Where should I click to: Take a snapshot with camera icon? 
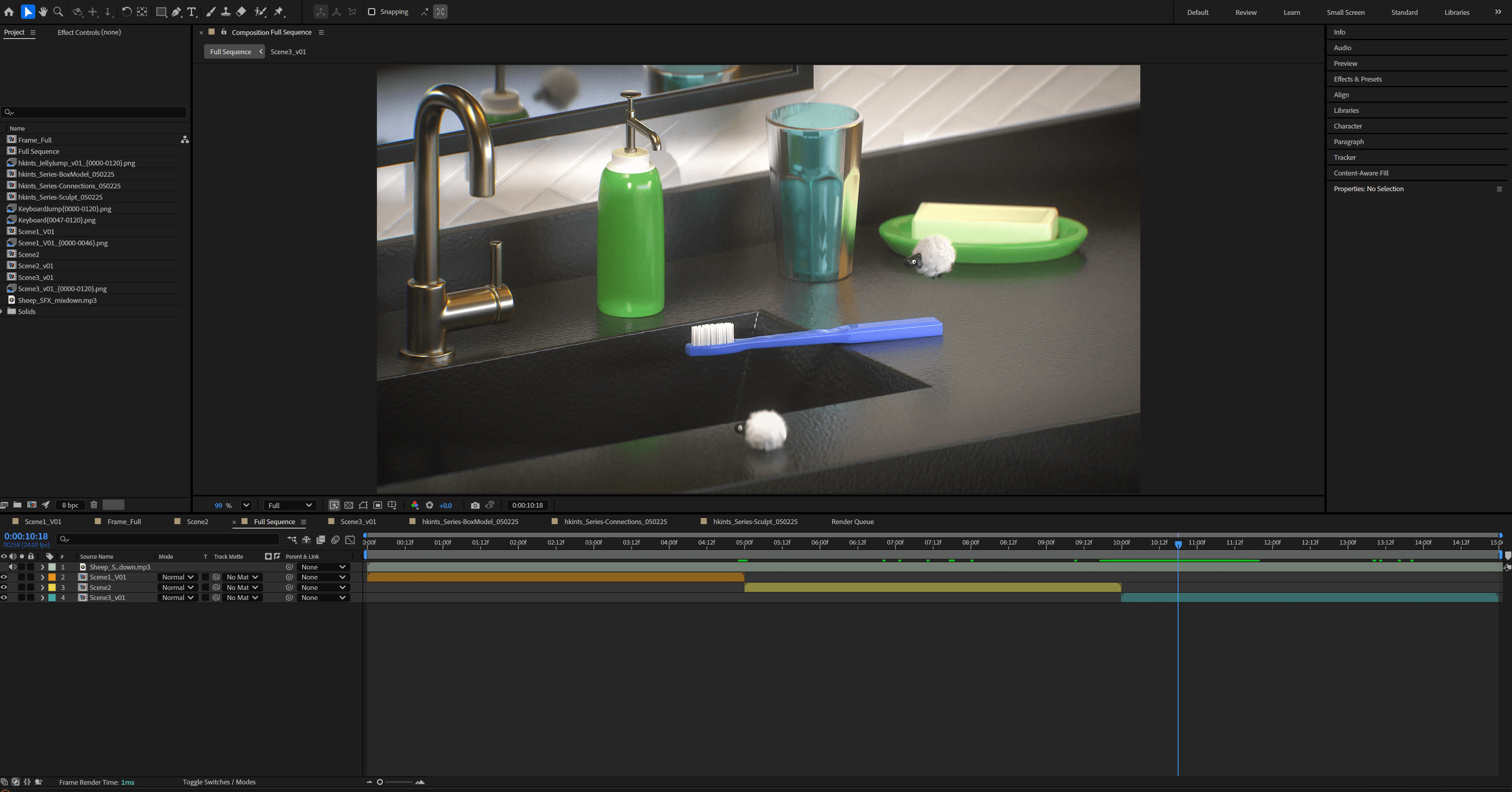(475, 505)
